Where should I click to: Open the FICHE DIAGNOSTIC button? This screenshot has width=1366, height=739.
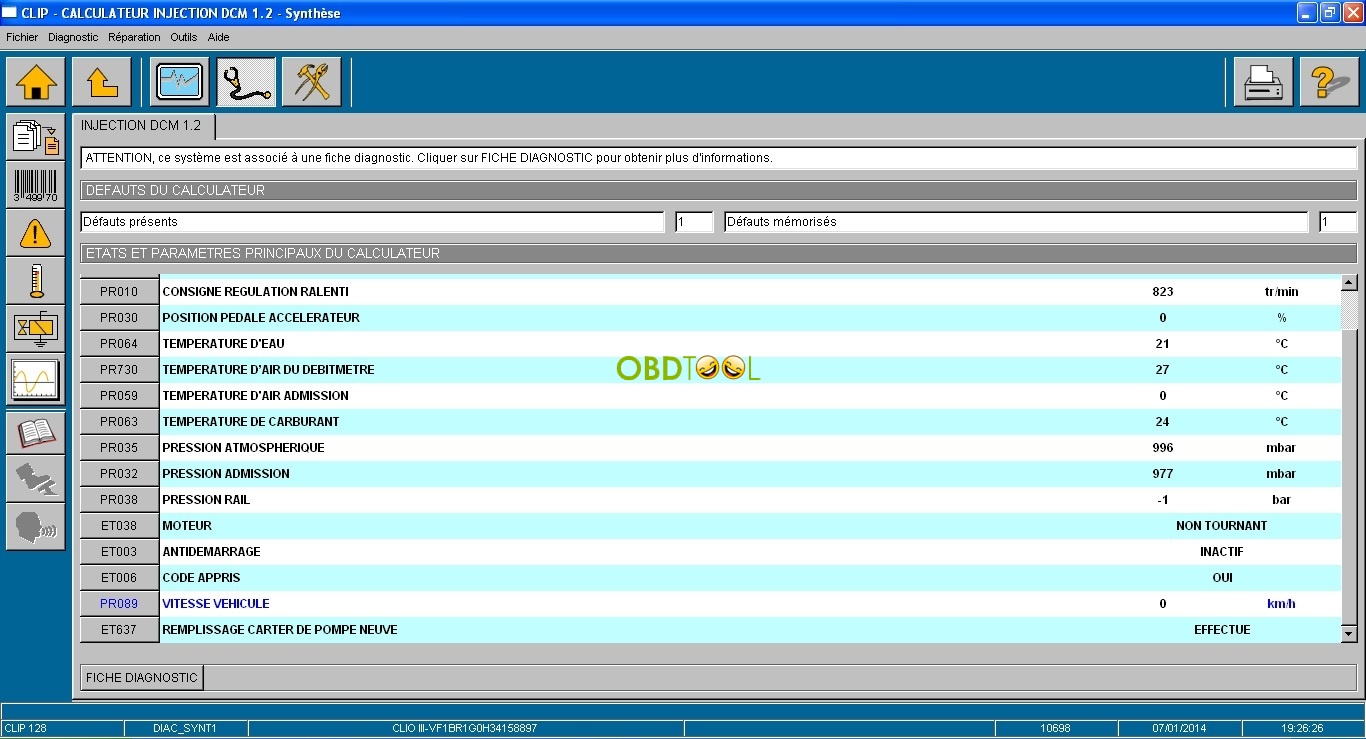(x=141, y=677)
